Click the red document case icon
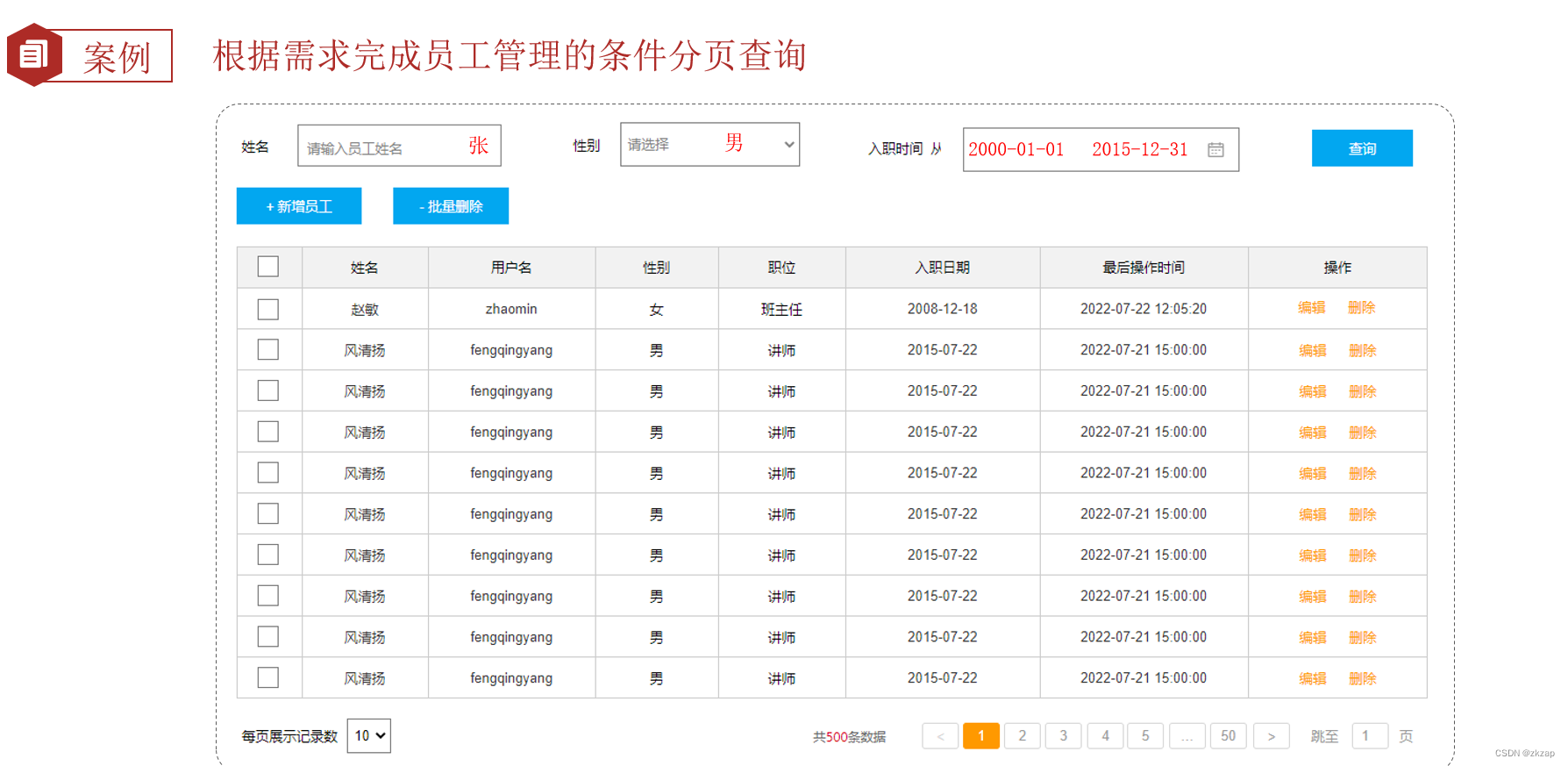The height and width of the screenshot is (766, 1568). coord(35,55)
